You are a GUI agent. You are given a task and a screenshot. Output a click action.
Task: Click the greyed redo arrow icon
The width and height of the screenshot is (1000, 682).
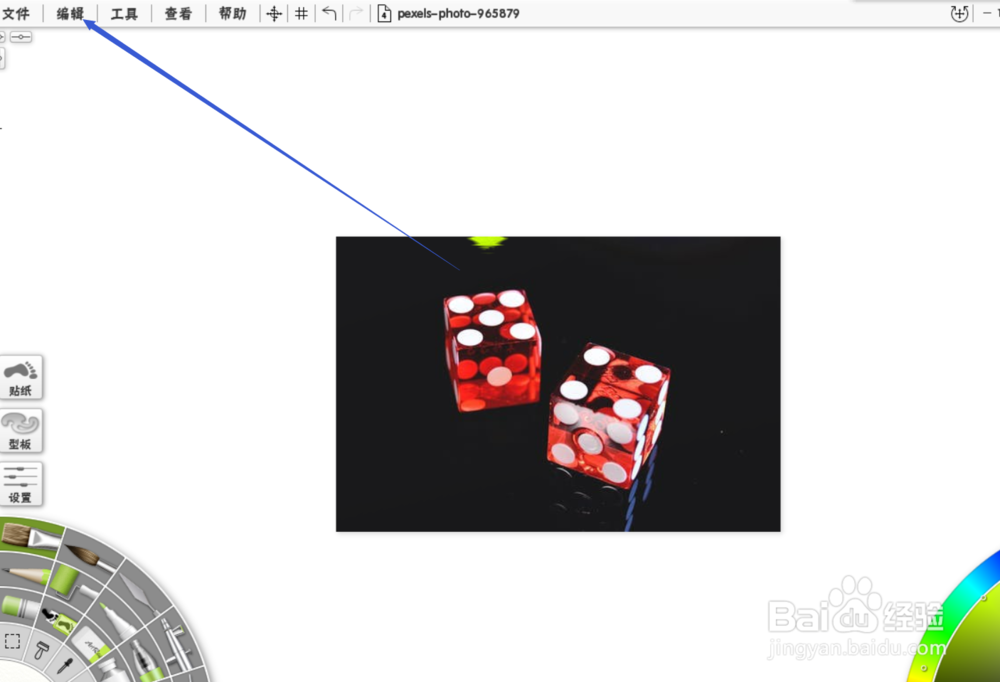click(x=356, y=13)
